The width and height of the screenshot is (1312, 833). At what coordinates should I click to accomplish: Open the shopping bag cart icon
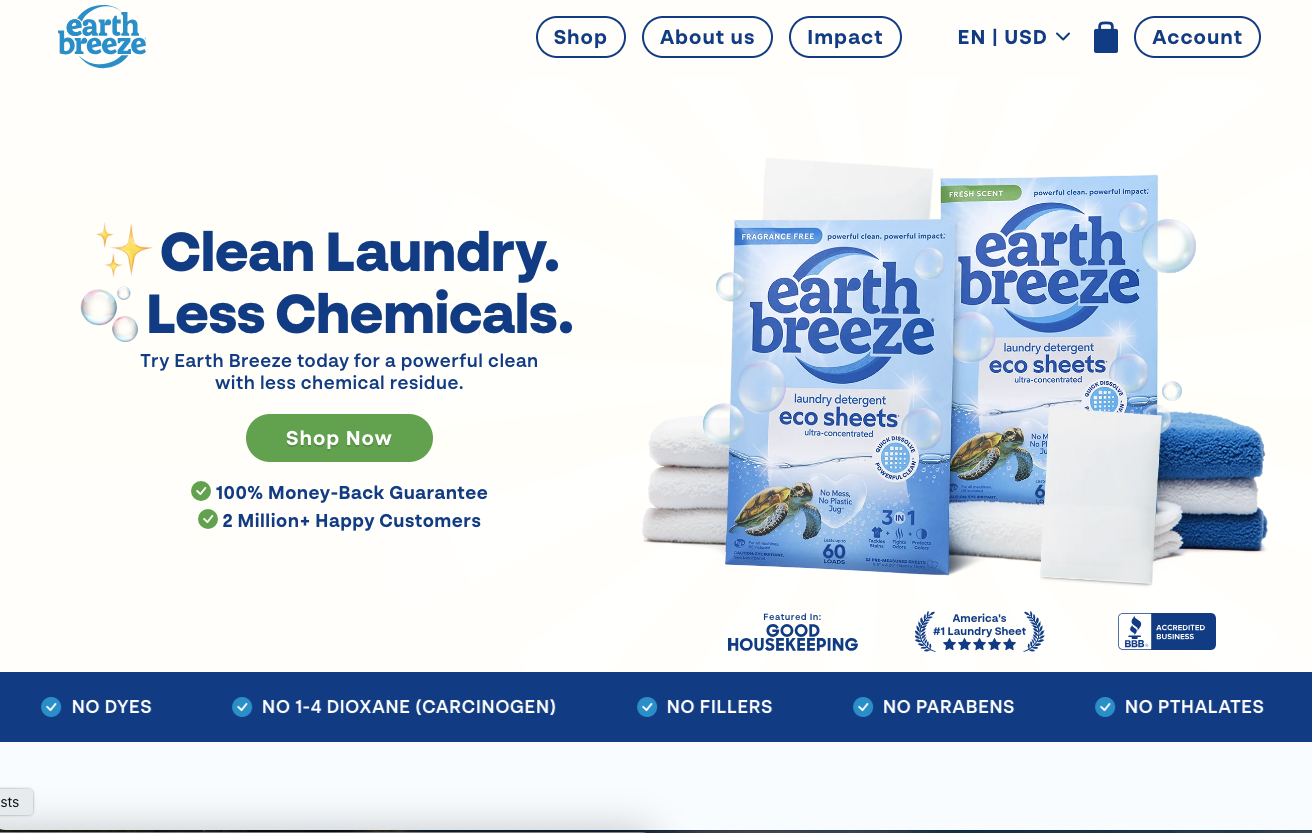[x=1105, y=37]
